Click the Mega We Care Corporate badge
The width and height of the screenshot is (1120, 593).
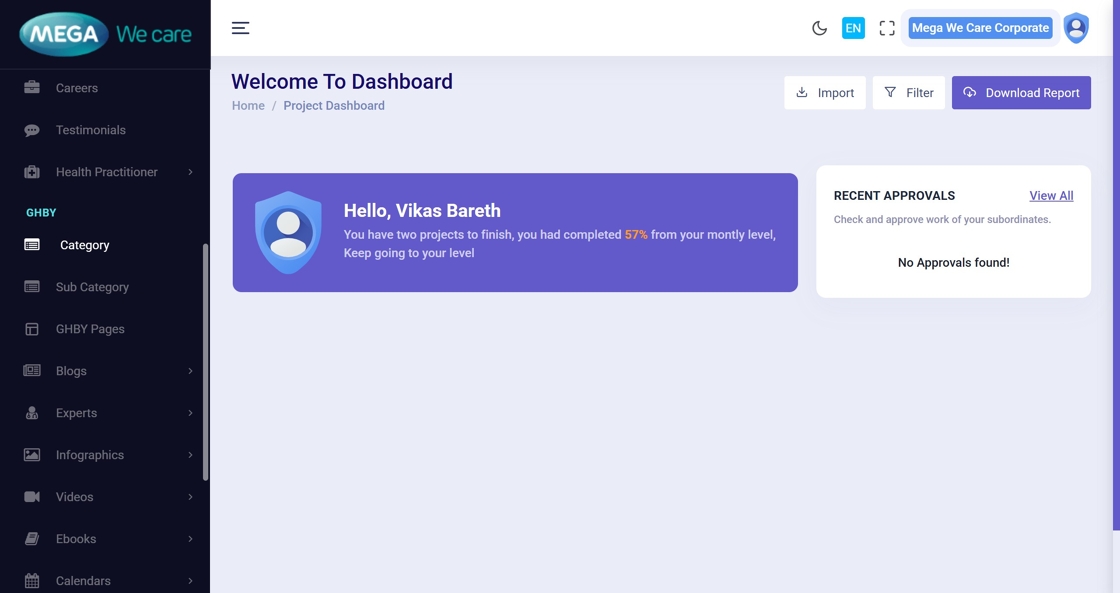(x=980, y=28)
